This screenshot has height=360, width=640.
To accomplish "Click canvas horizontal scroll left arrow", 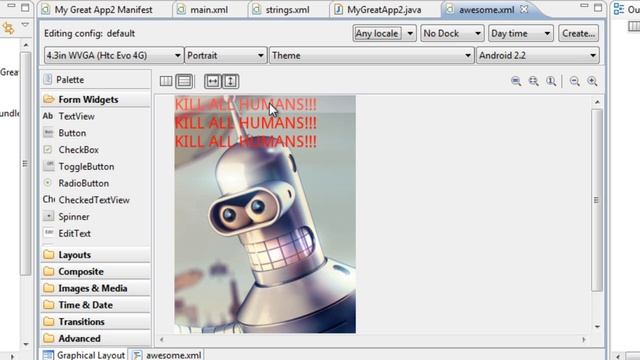I will point(162,339).
